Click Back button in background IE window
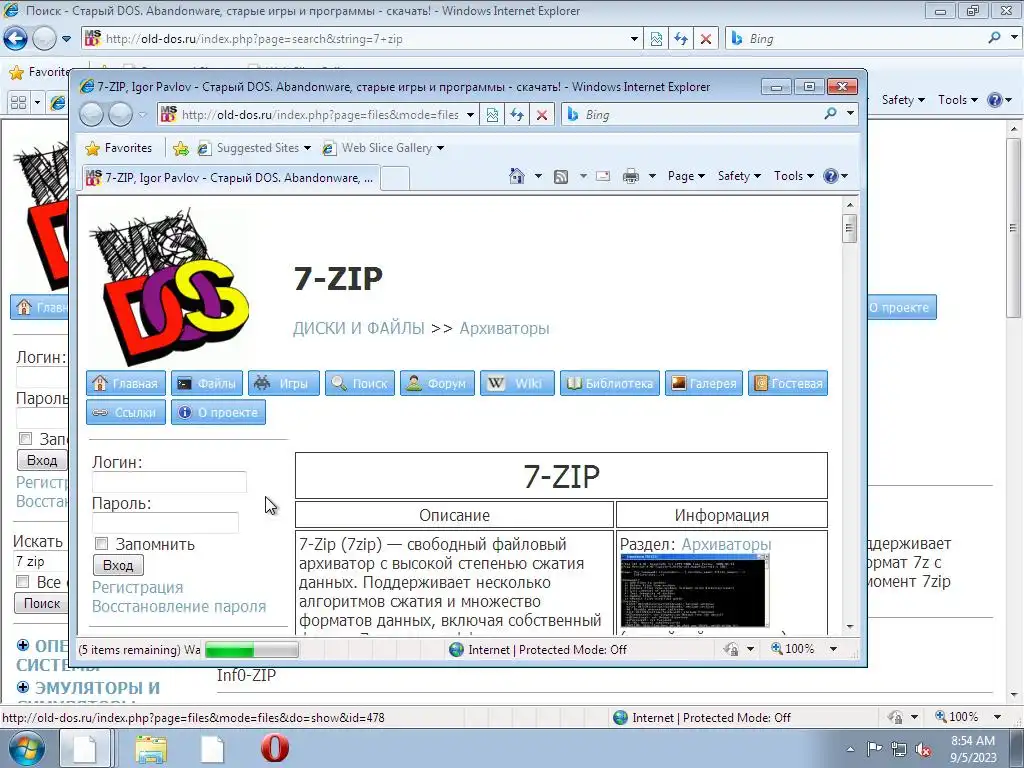Viewport: 1024px width, 768px height. 16,39
